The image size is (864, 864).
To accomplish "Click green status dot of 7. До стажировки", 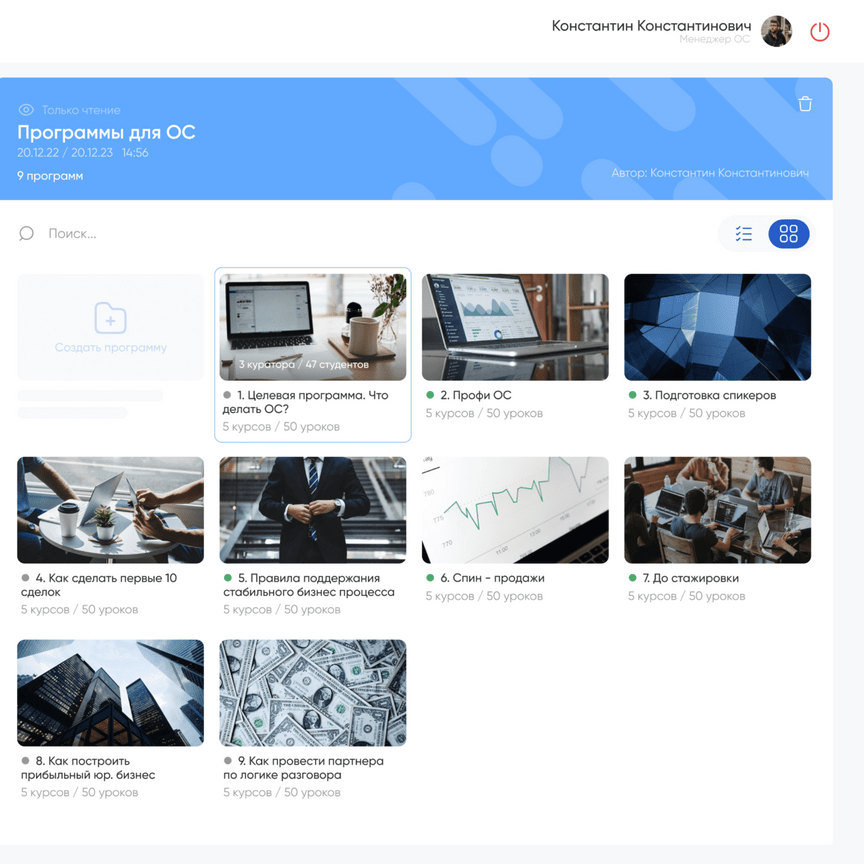I will (633, 578).
